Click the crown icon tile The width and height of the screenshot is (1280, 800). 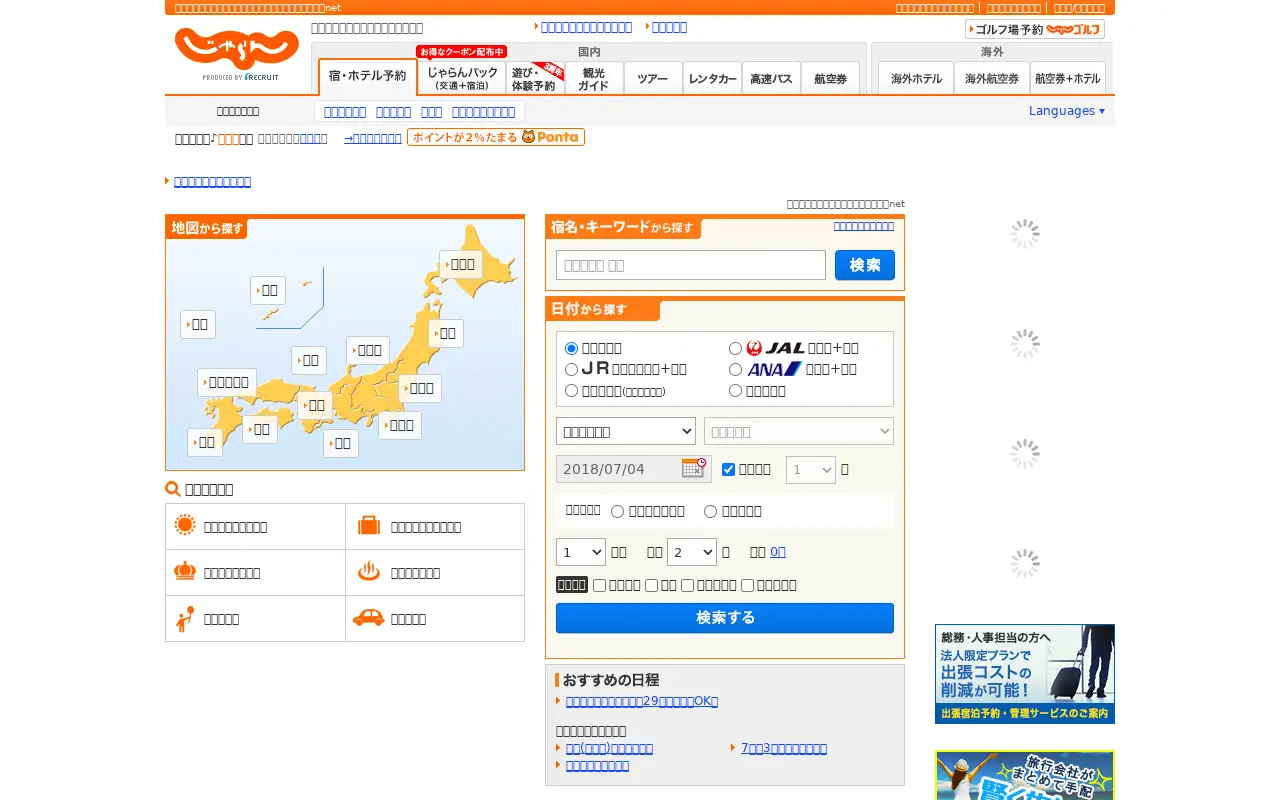[256, 573]
